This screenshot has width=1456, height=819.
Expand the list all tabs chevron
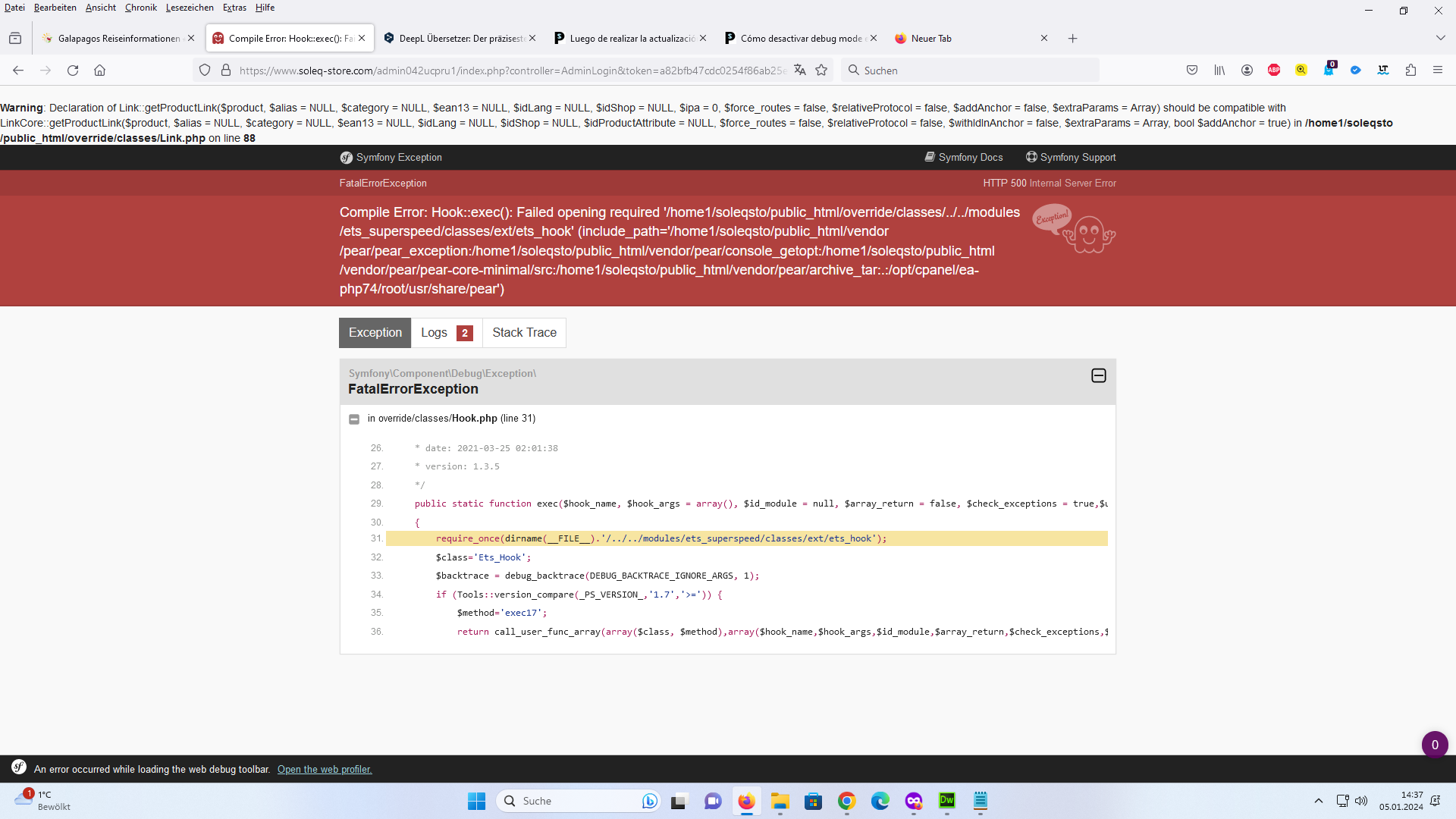tap(1440, 38)
